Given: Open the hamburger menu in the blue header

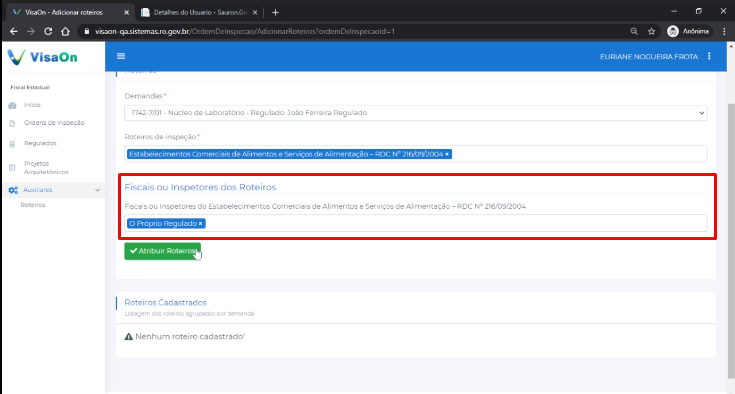Looking at the screenshot, I should [x=121, y=56].
